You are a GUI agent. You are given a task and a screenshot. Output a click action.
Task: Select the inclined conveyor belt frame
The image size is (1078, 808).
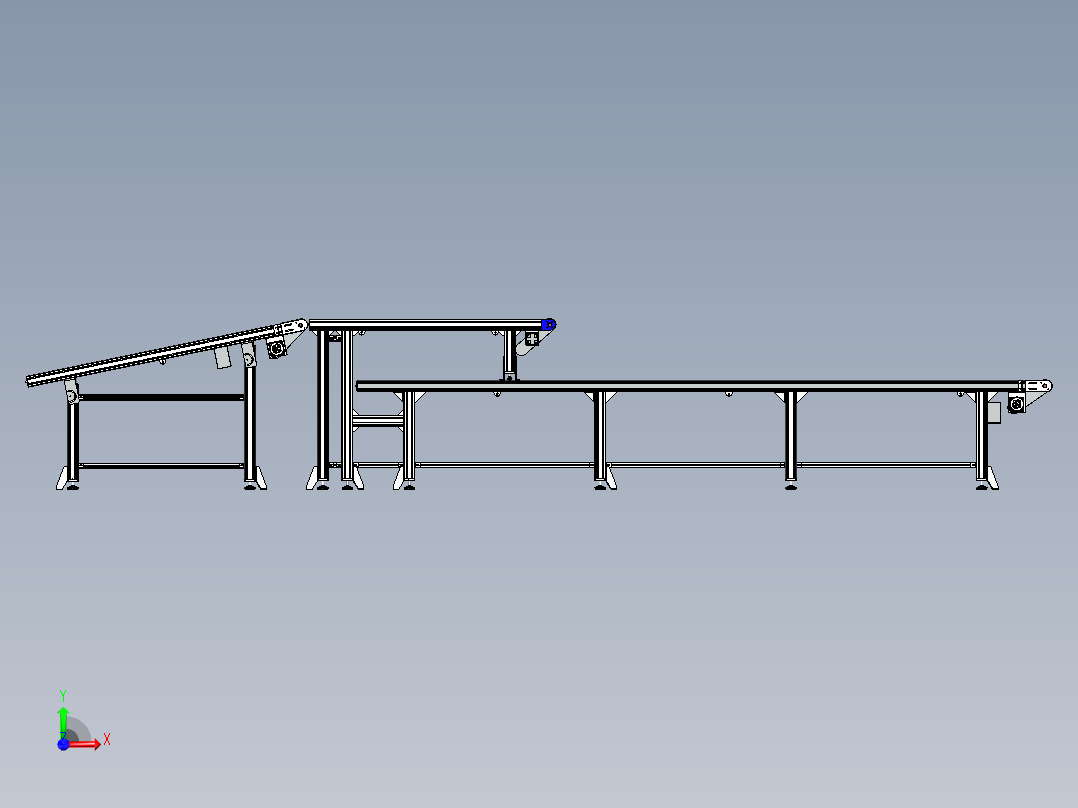pyautogui.click(x=155, y=356)
